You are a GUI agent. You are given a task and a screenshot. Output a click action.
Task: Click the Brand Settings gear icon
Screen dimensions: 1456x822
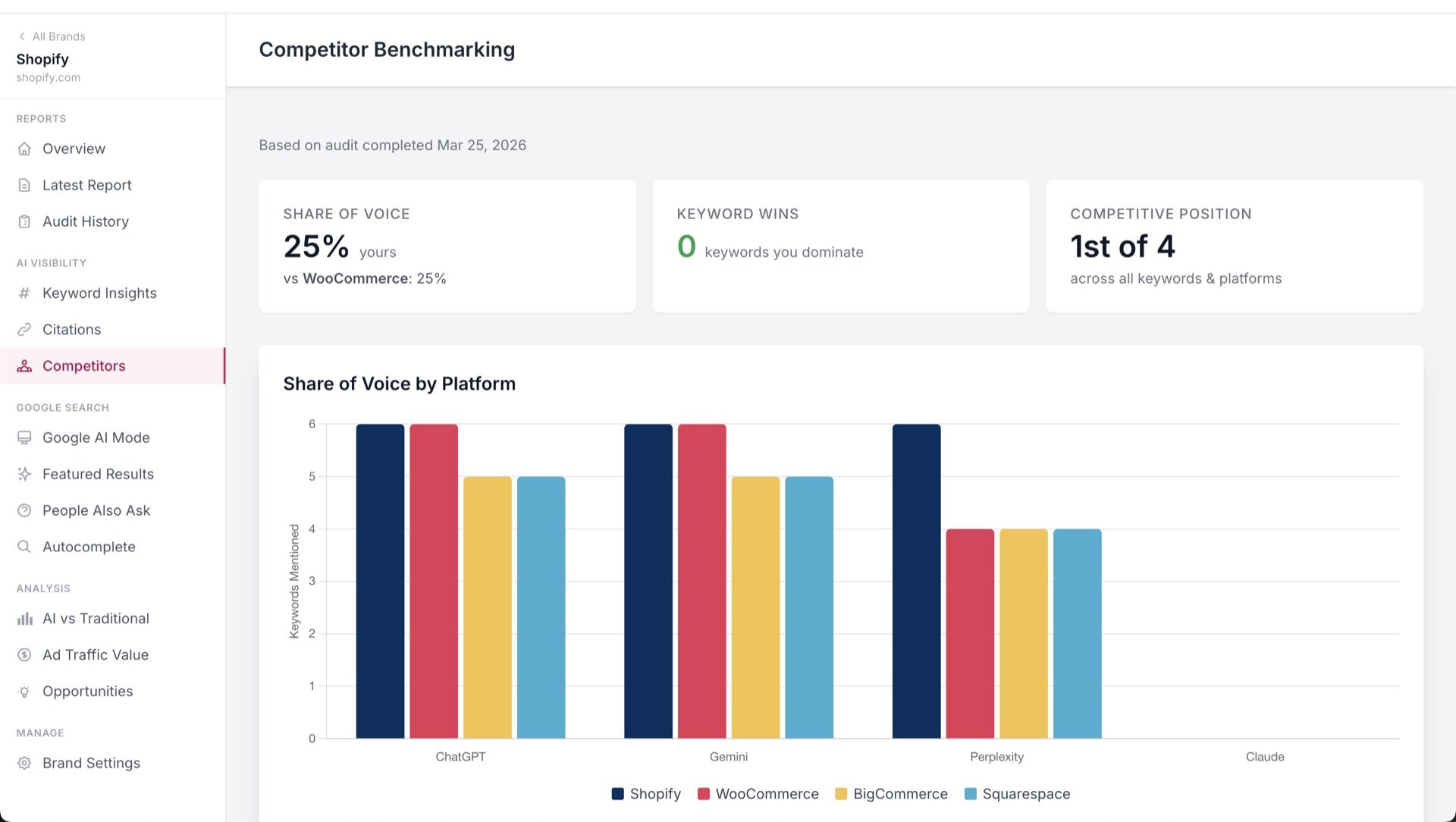(x=24, y=763)
